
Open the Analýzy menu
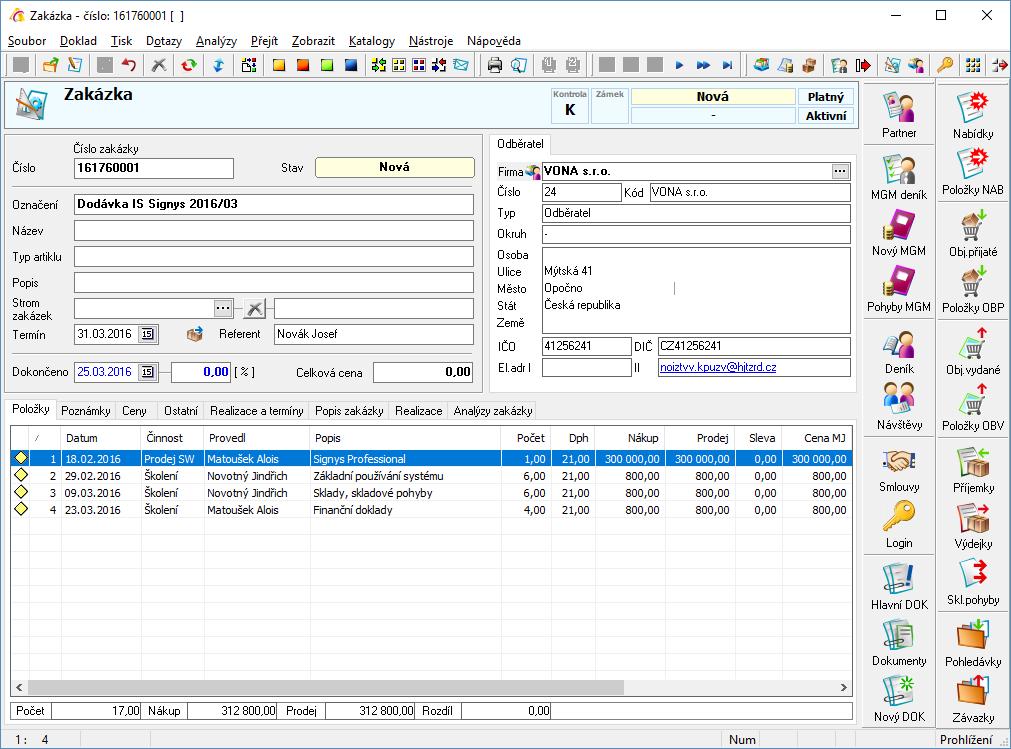tap(216, 41)
